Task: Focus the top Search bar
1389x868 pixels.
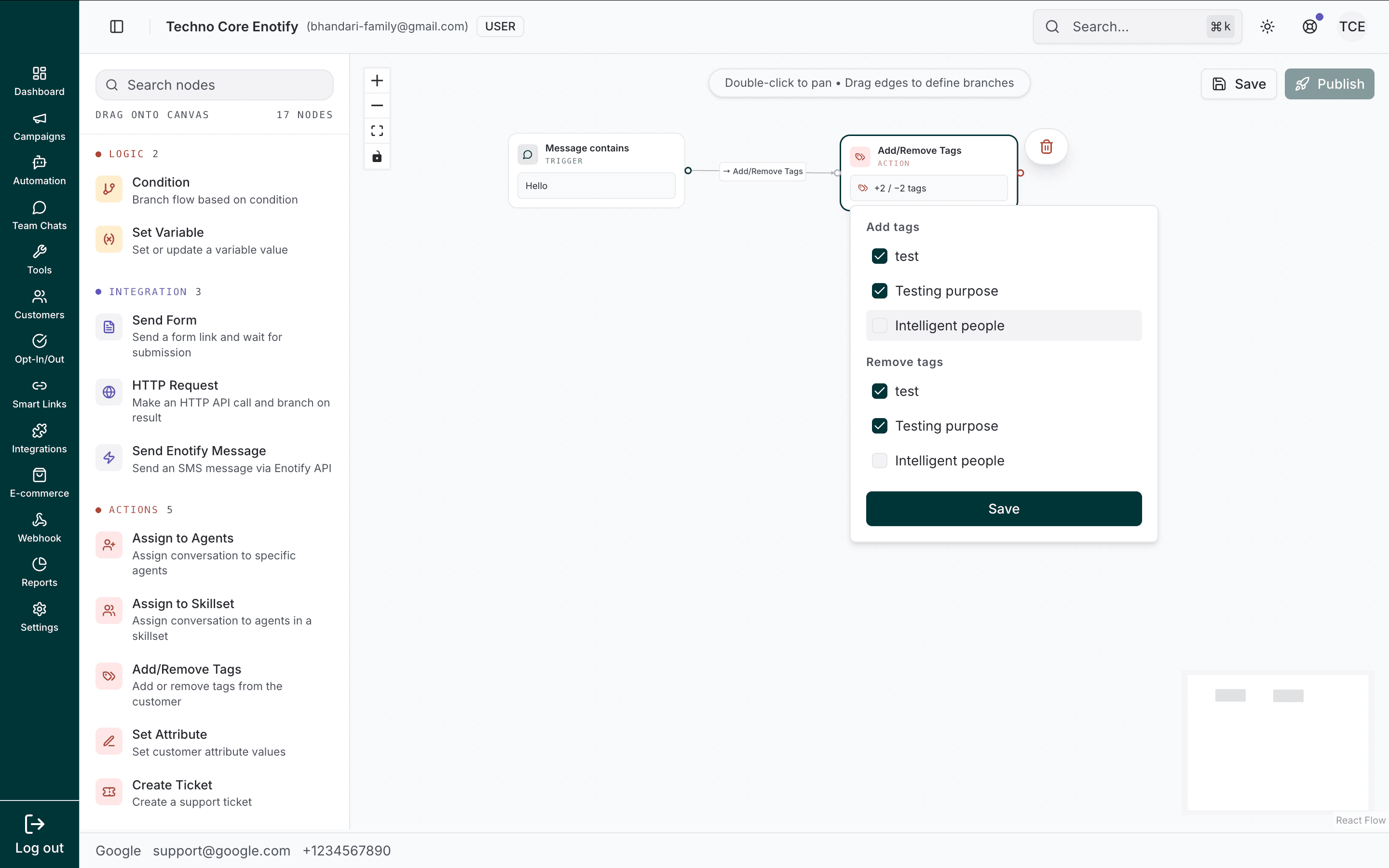Action: coord(1137,27)
